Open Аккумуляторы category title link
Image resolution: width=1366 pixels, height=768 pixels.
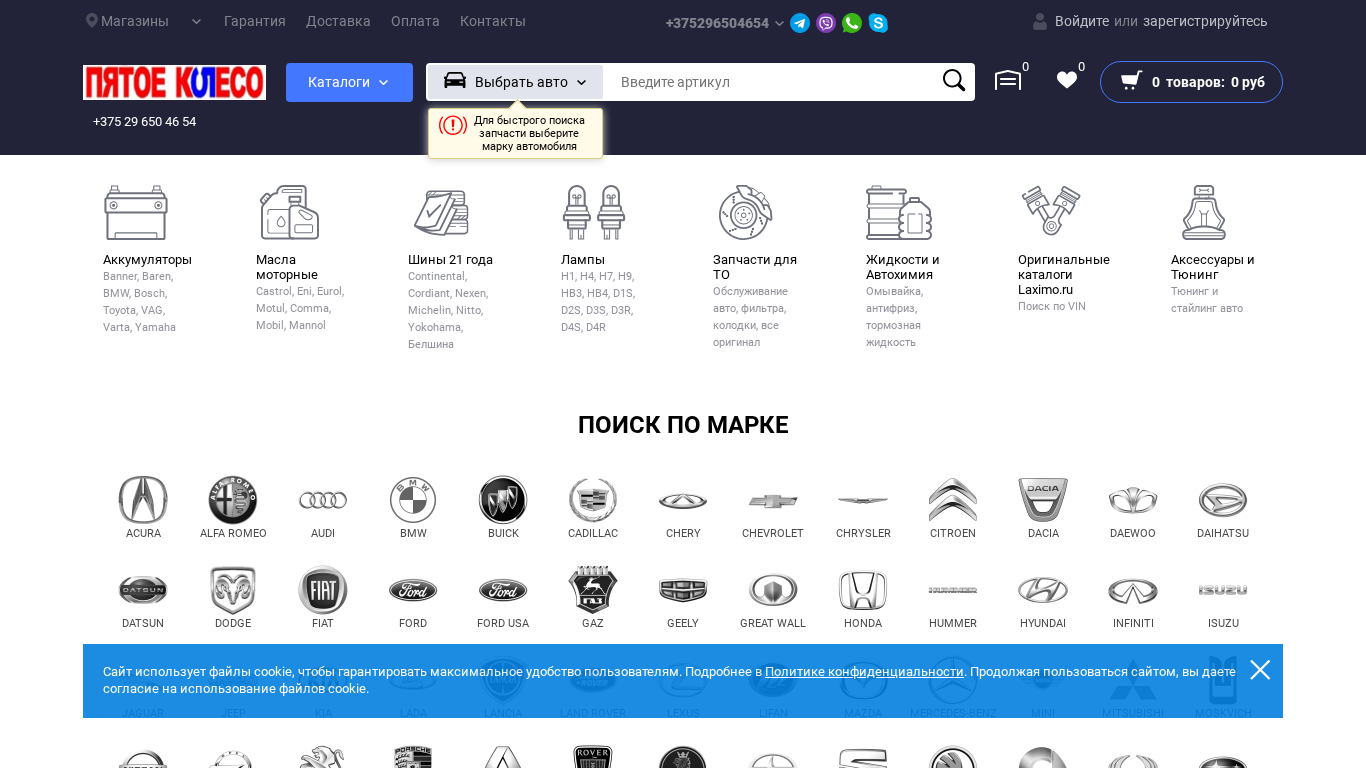(147, 260)
